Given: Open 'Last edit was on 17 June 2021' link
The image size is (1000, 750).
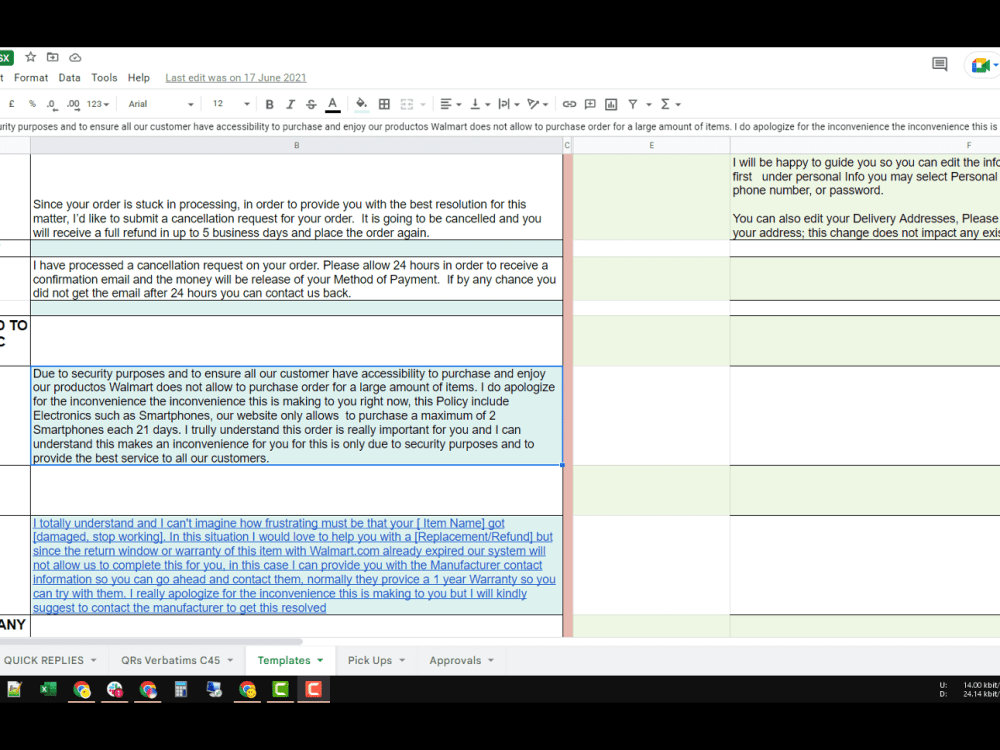Looking at the screenshot, I should coord(235,78).
